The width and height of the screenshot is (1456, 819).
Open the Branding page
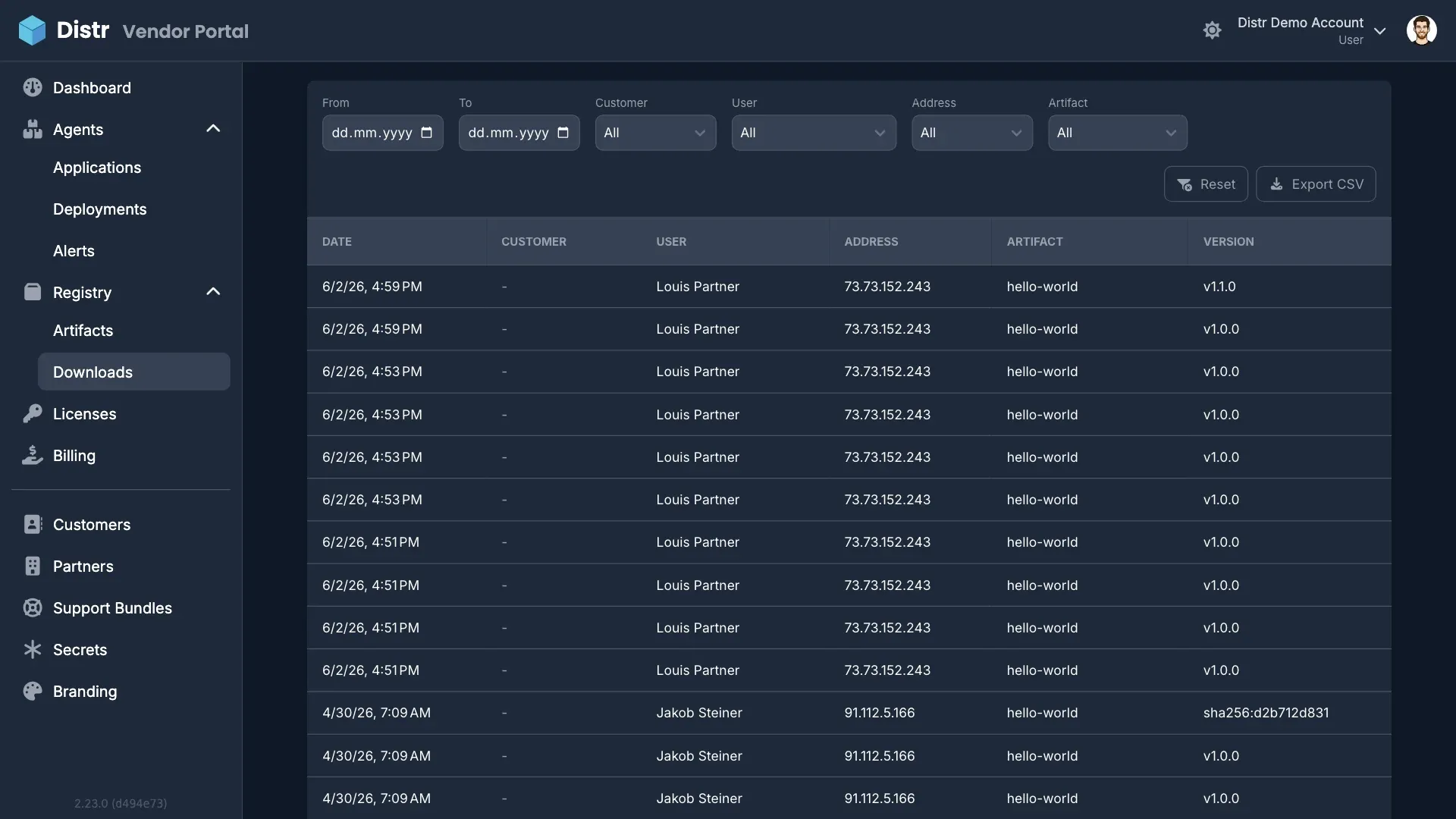click(121, 691)
